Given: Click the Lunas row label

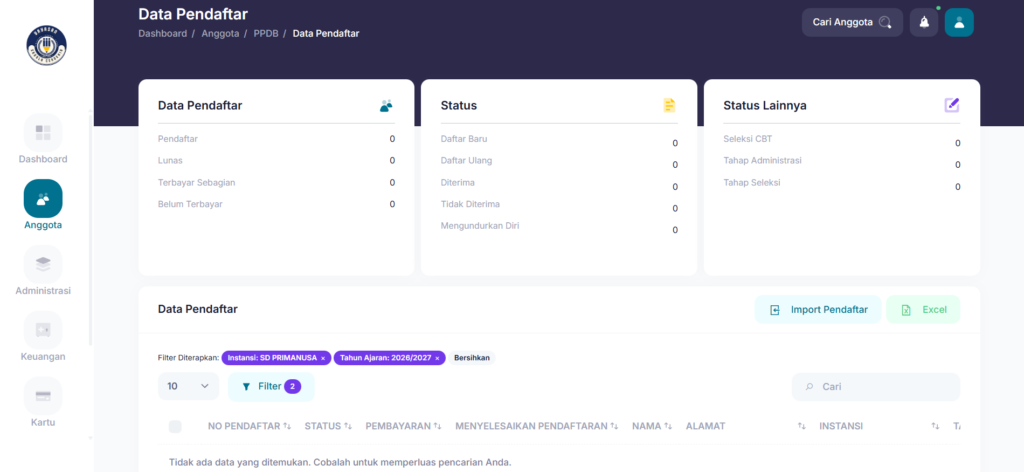Looking at the screenshot, I should [x=170, y=161].
